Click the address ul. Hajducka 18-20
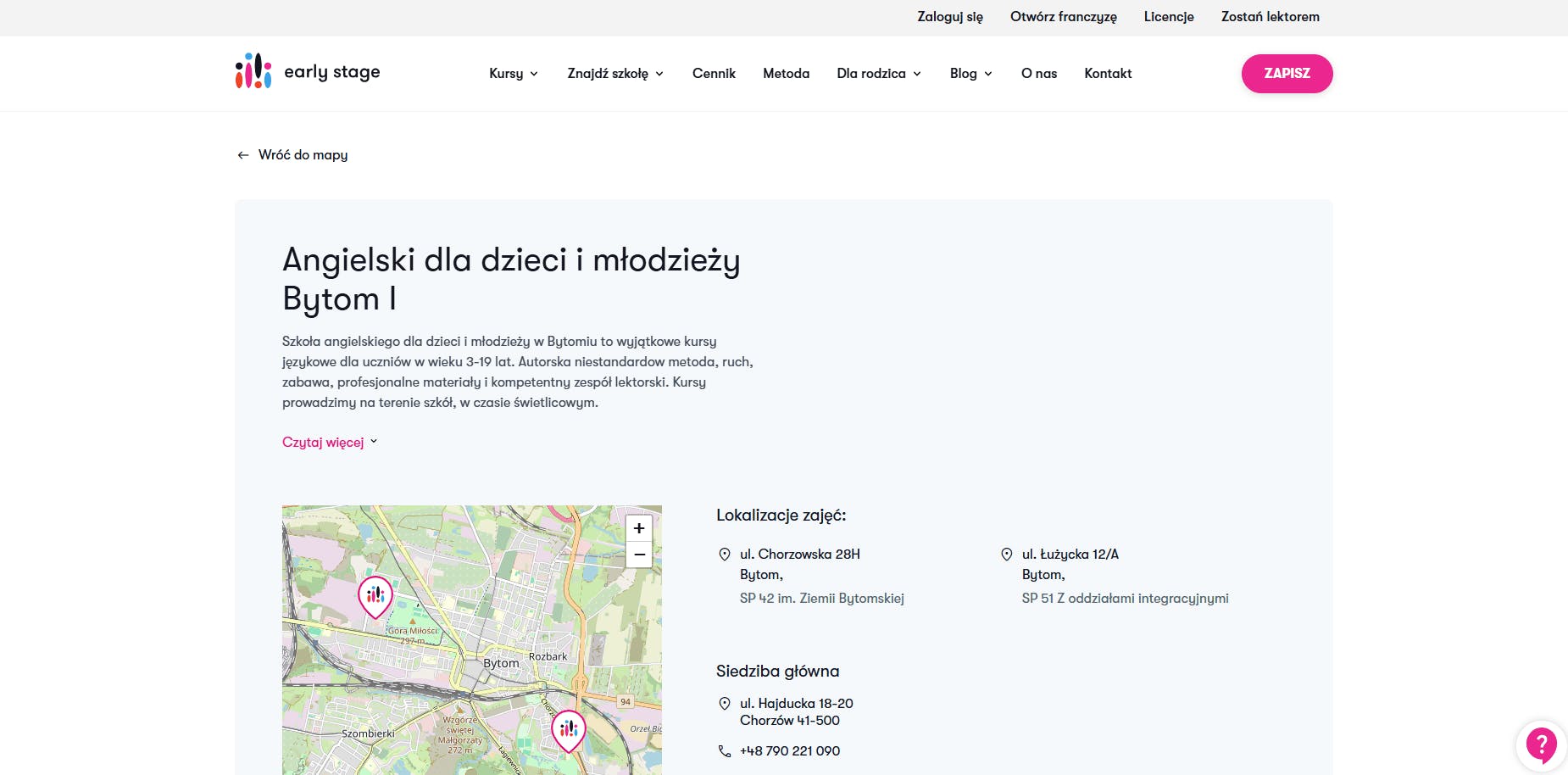 (x=797, y=704)
